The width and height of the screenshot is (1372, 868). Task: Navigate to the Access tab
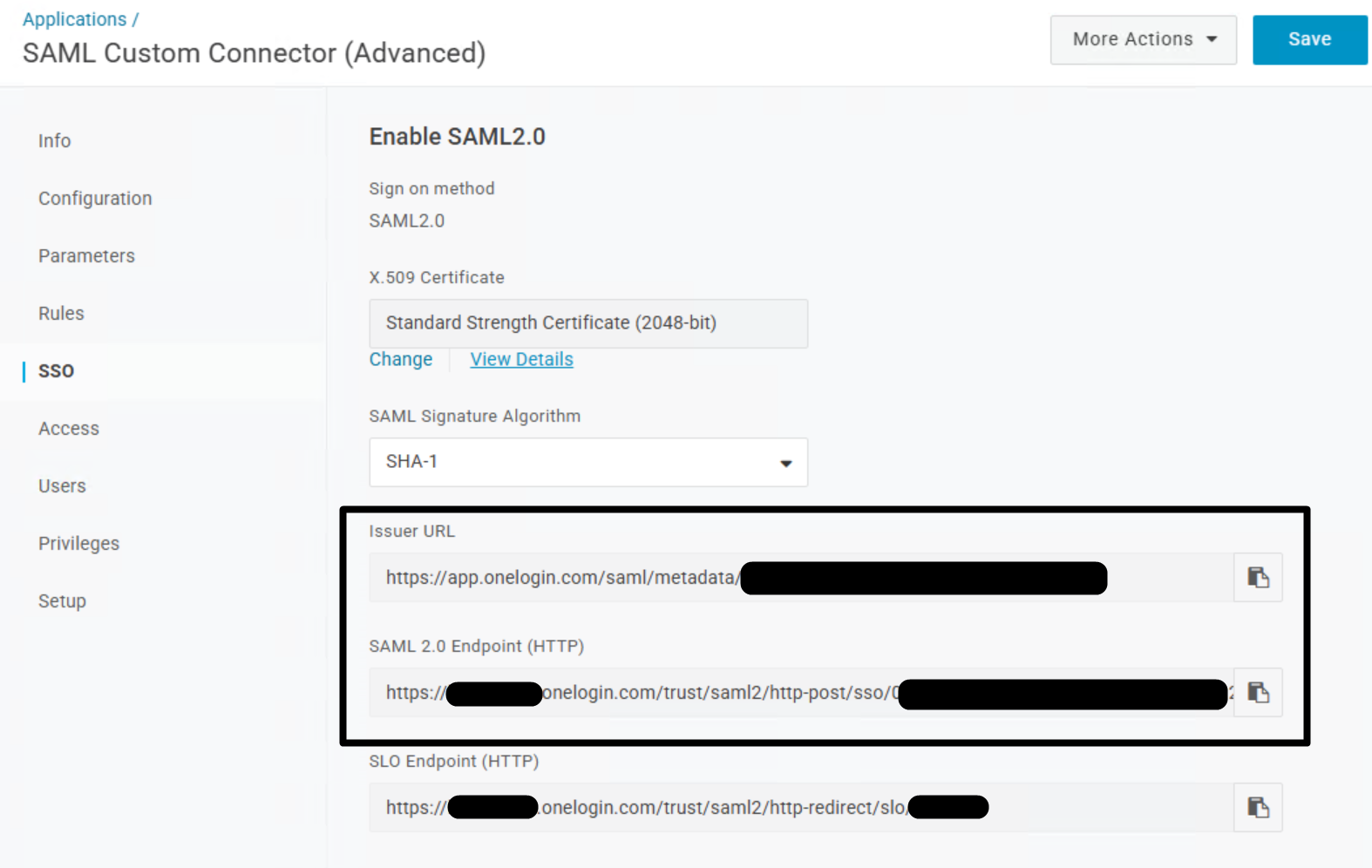(x=69, y=429)
